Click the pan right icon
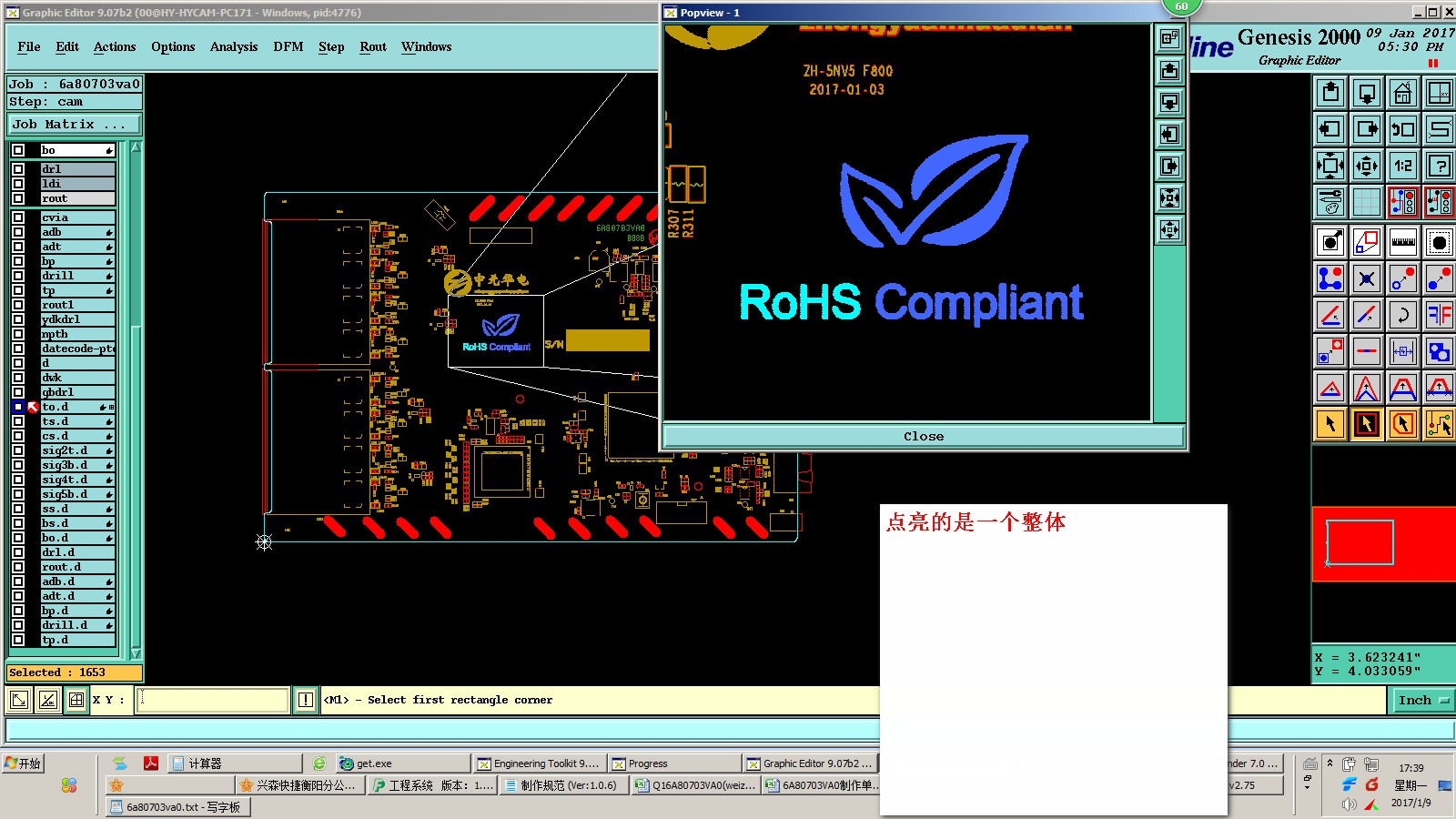Screen dimensions: 1456x819 1367,128
